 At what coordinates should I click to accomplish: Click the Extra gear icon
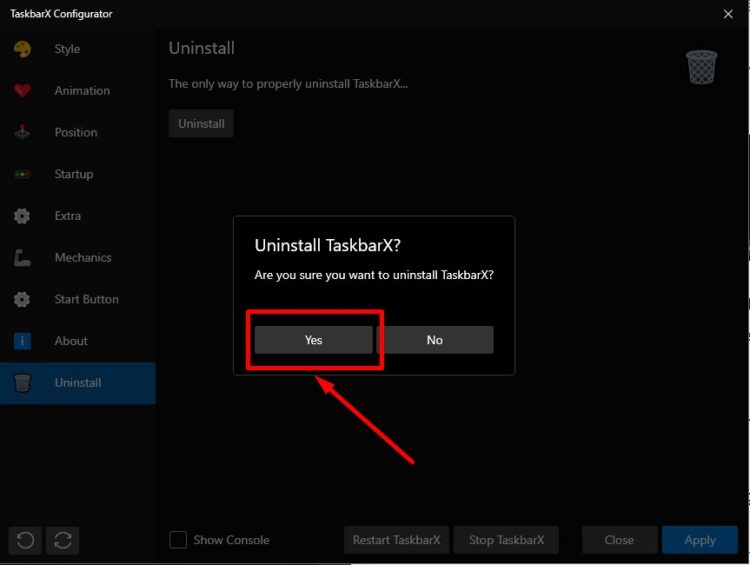22,216
